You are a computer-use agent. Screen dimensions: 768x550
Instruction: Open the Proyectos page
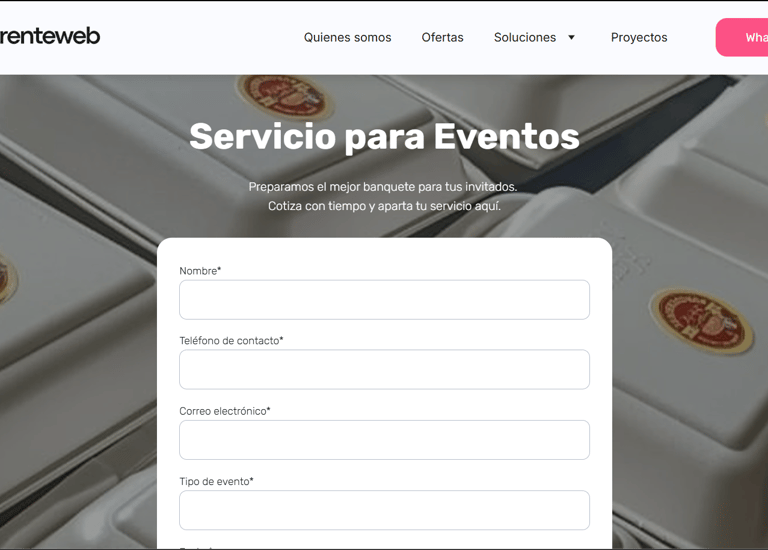pos(639,37)
